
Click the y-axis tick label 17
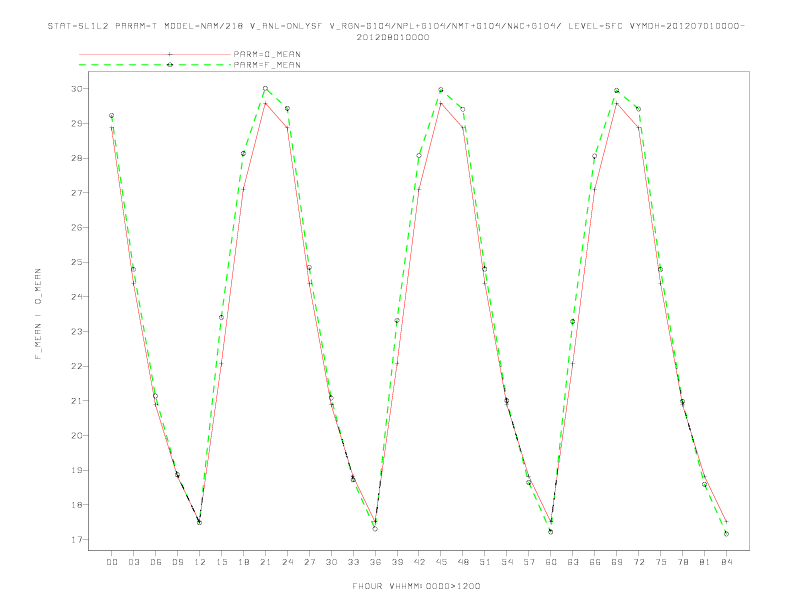77,539
